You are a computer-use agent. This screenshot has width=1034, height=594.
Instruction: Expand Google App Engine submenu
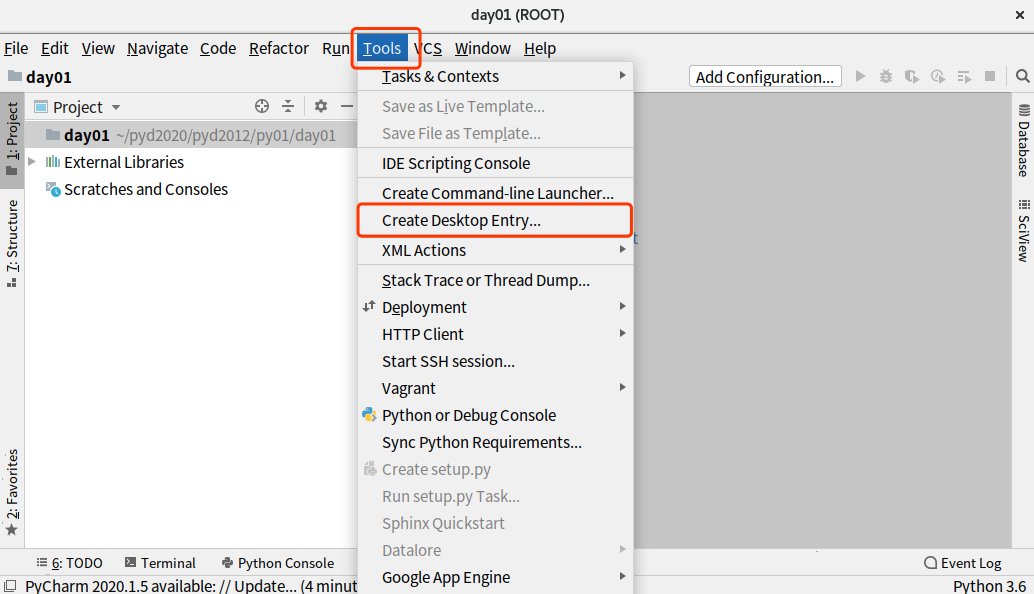(495, 578)
